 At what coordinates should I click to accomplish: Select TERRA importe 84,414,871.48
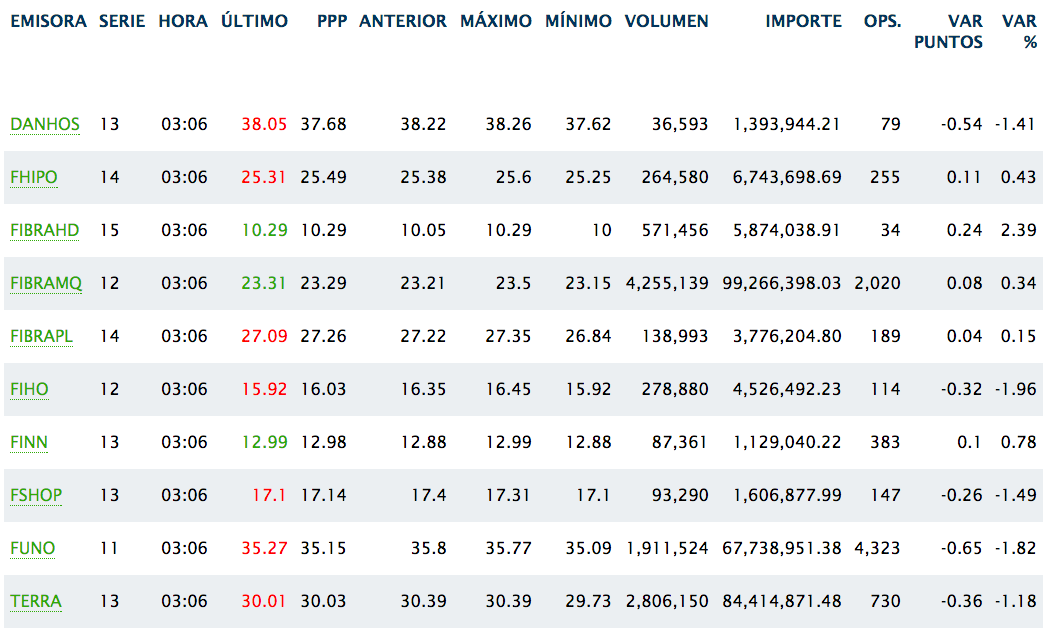(x=781, y=601)
